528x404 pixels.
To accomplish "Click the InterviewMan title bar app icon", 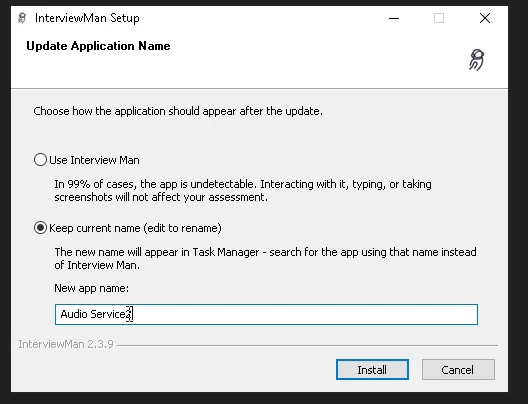I will [x=22, y=18].
